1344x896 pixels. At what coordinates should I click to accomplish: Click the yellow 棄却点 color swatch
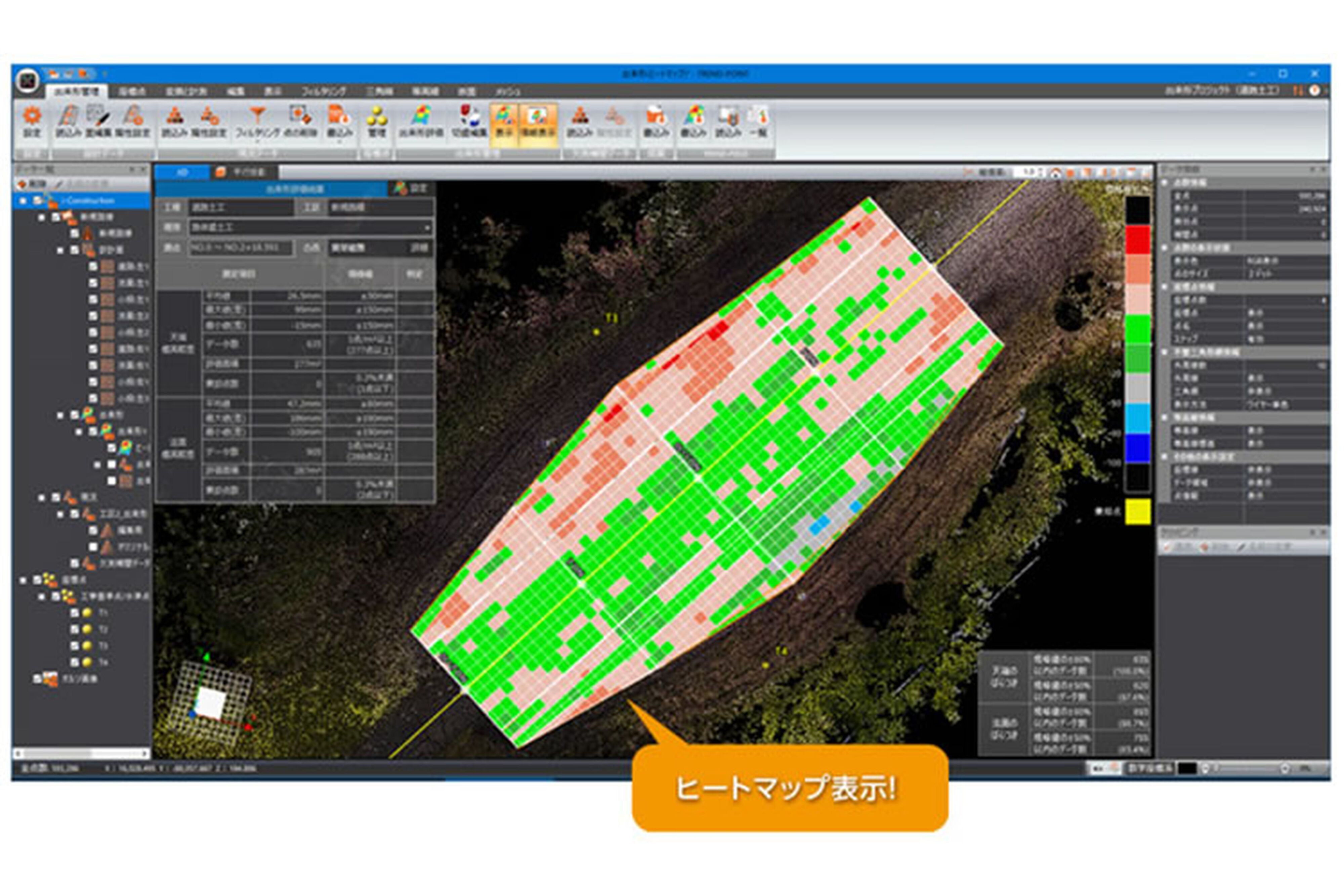point(1138,511)
